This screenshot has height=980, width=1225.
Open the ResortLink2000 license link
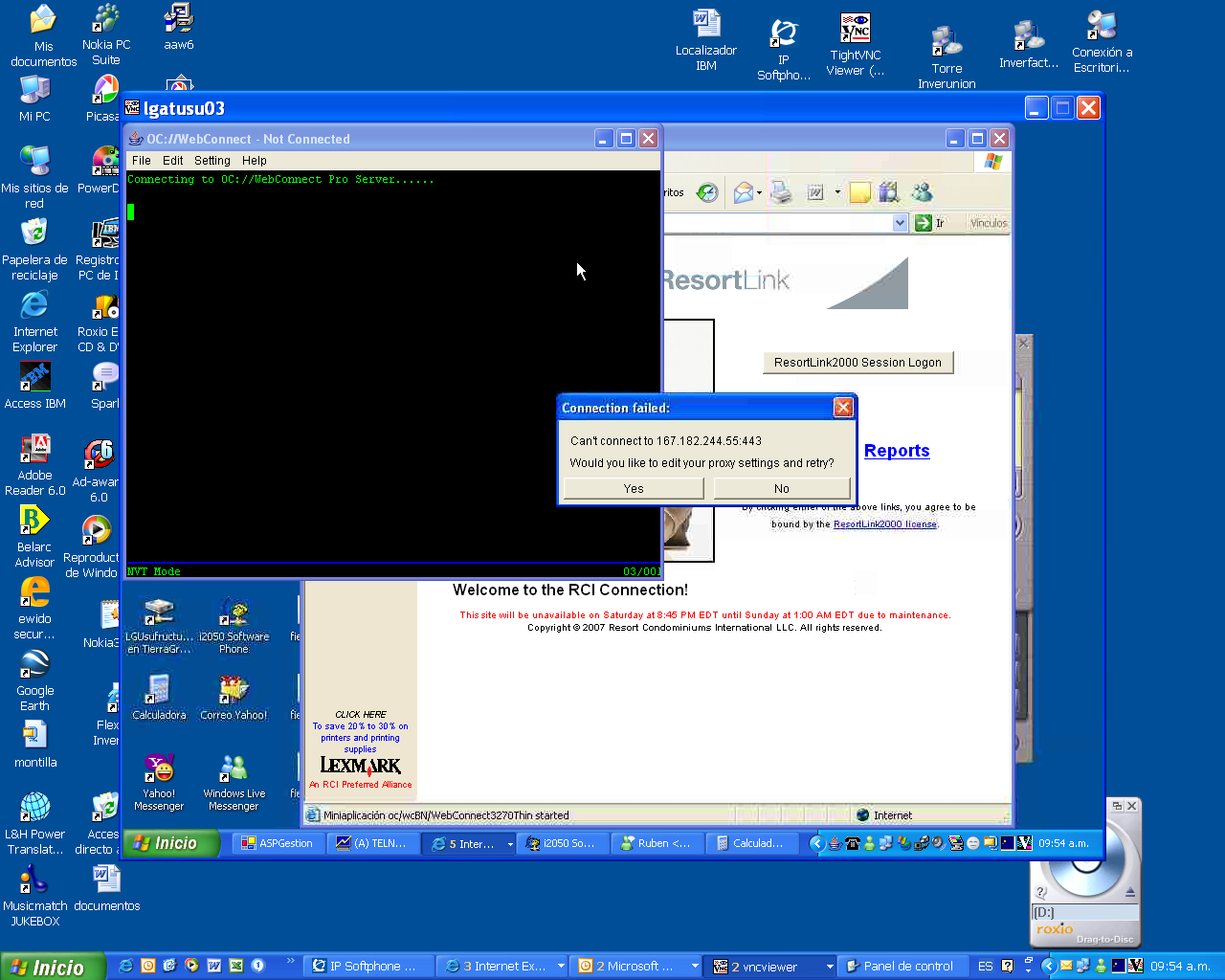(x=885, y=524)
